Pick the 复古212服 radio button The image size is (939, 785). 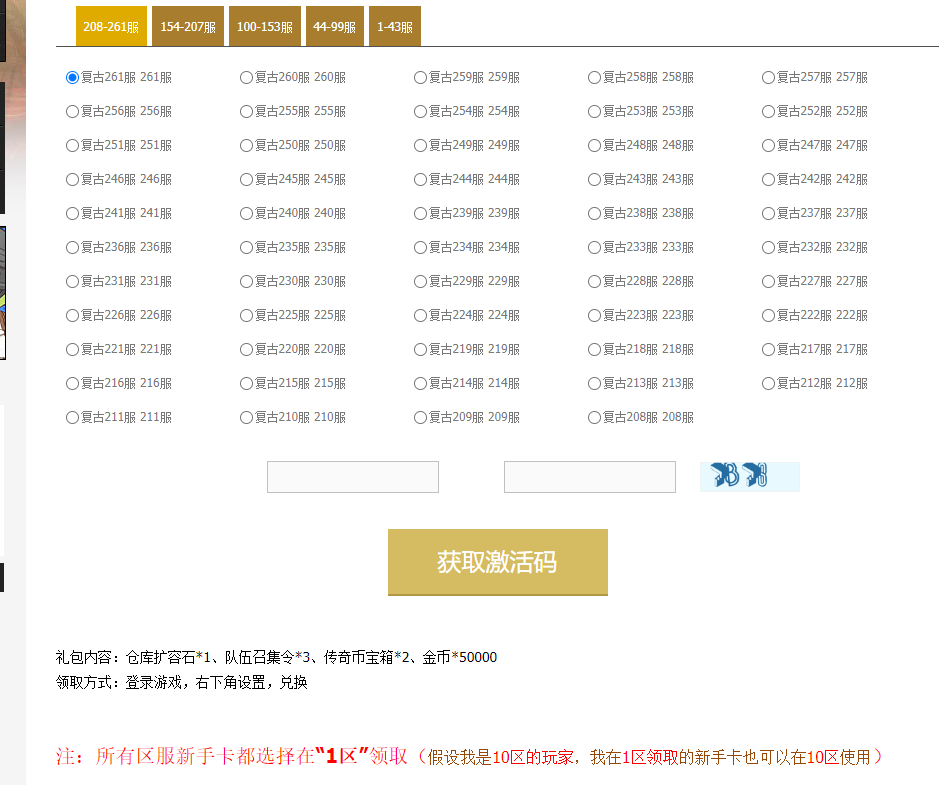pyautogui.click(x=768, y=384)
